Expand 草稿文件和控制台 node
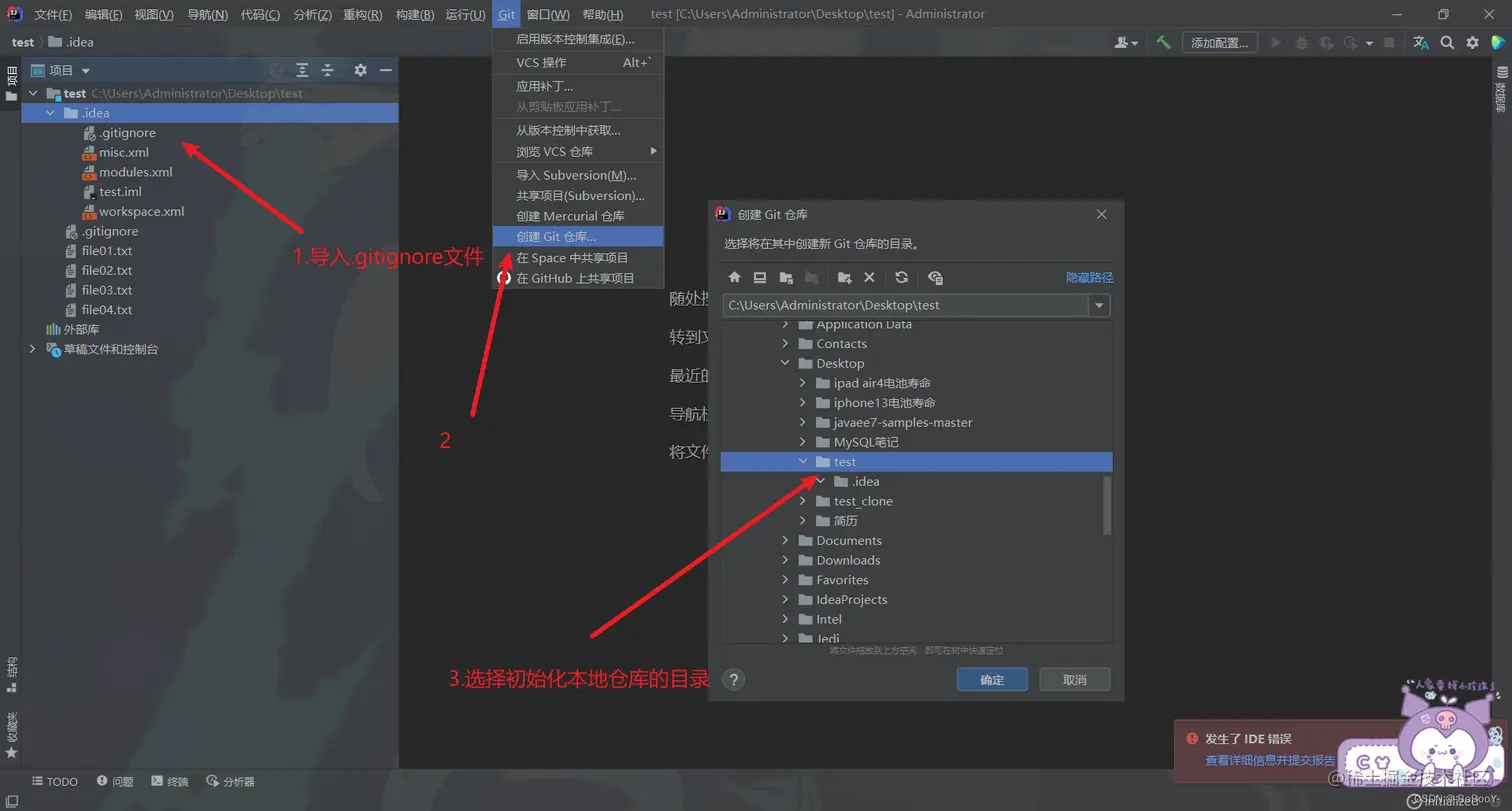 (x=33, y=349)
